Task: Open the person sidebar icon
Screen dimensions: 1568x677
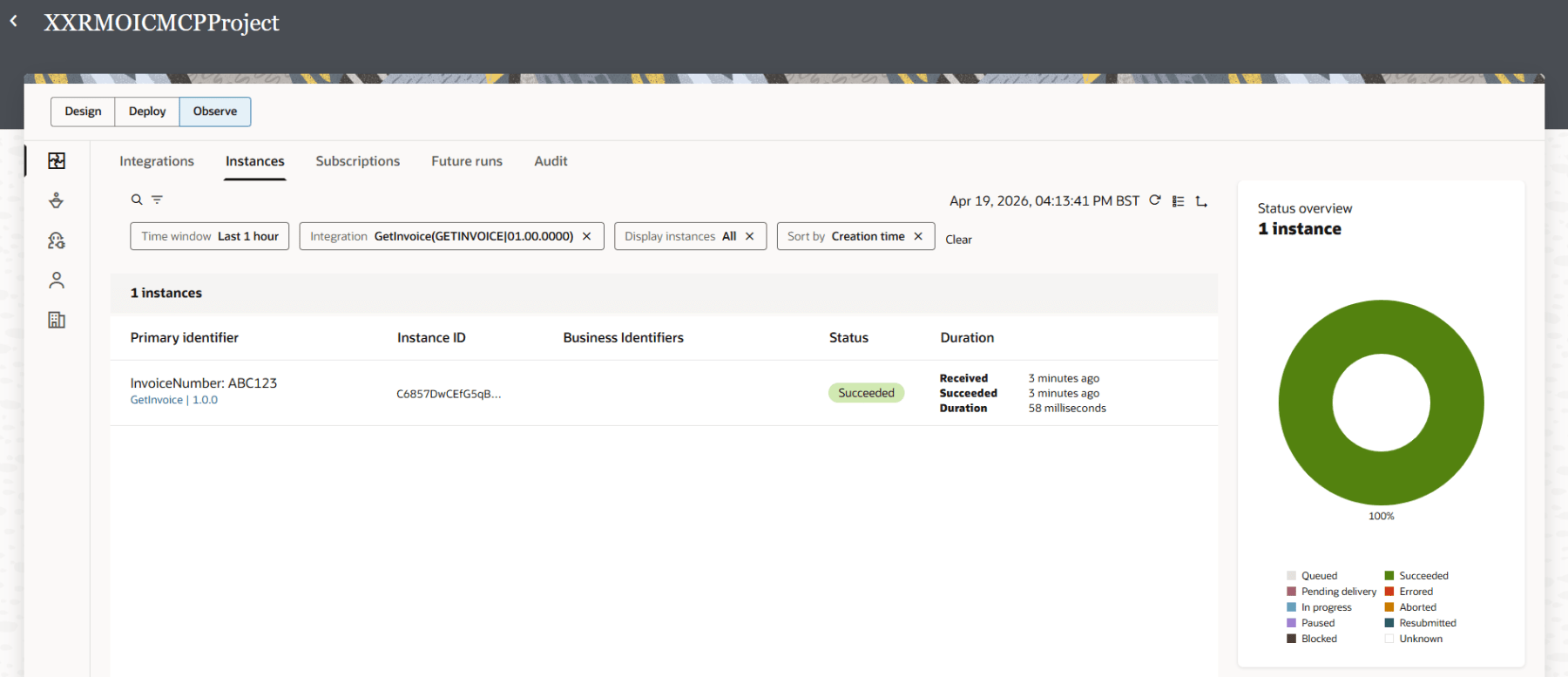Action: pos(57,281)
